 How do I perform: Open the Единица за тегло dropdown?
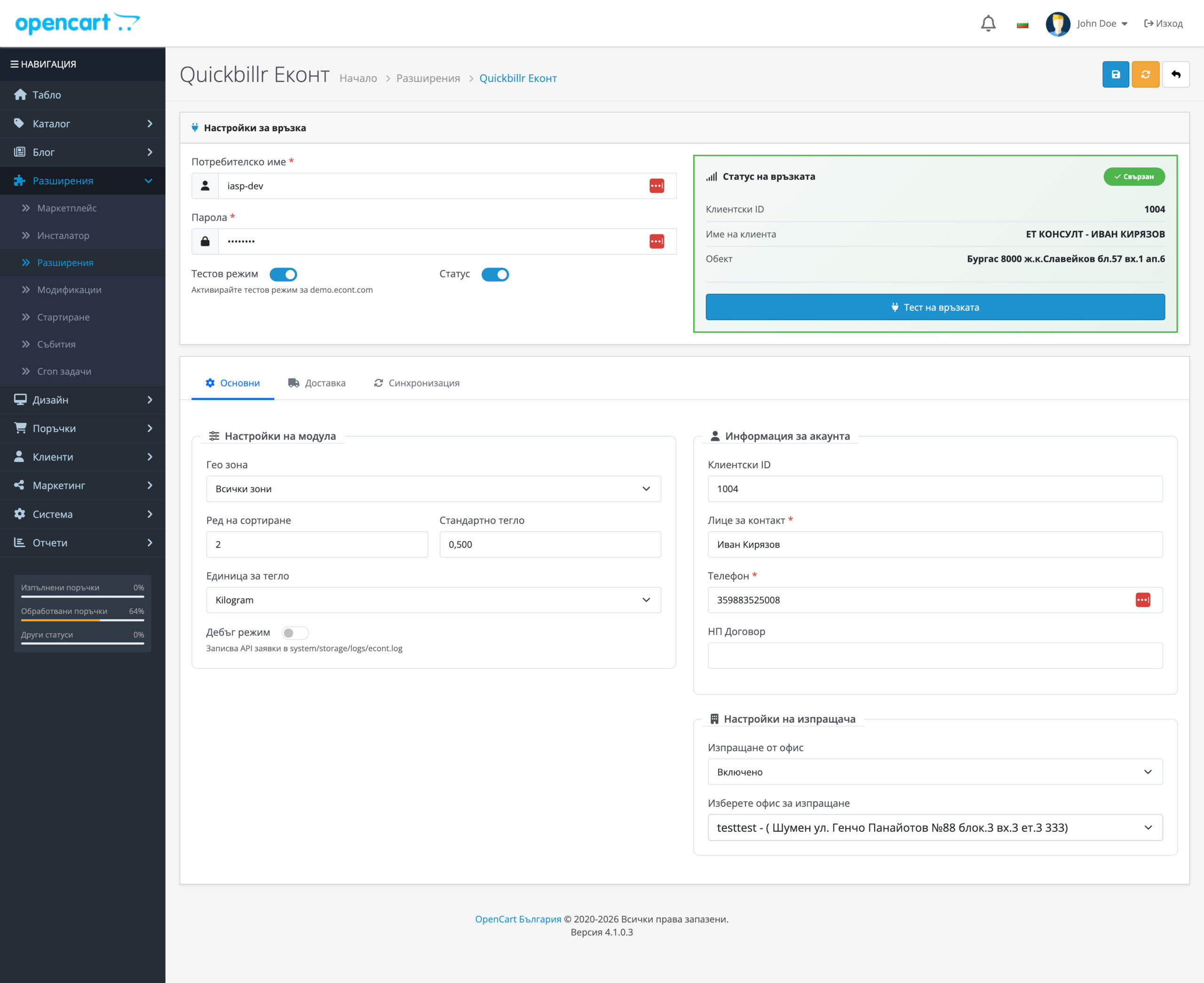pos(434,600)
